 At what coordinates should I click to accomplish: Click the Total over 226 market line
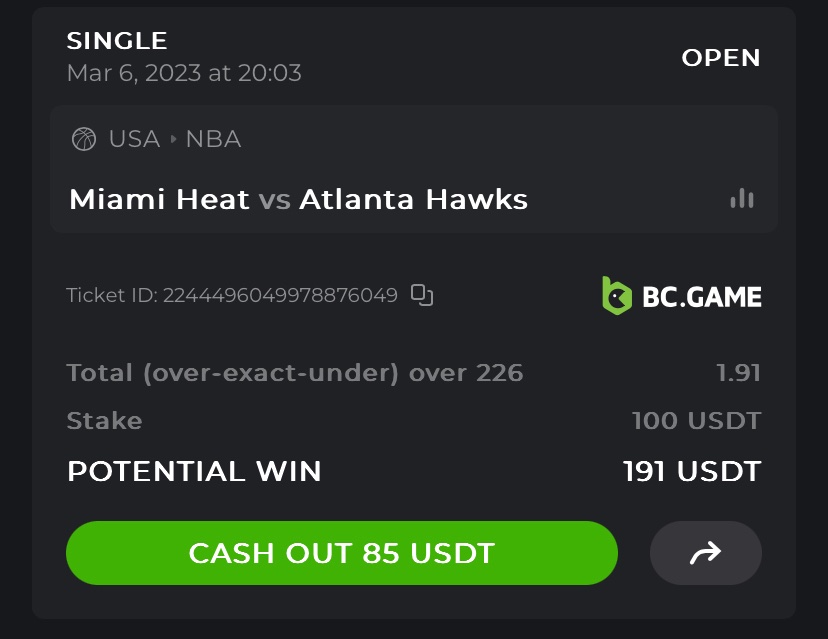[x=294, y=373]
